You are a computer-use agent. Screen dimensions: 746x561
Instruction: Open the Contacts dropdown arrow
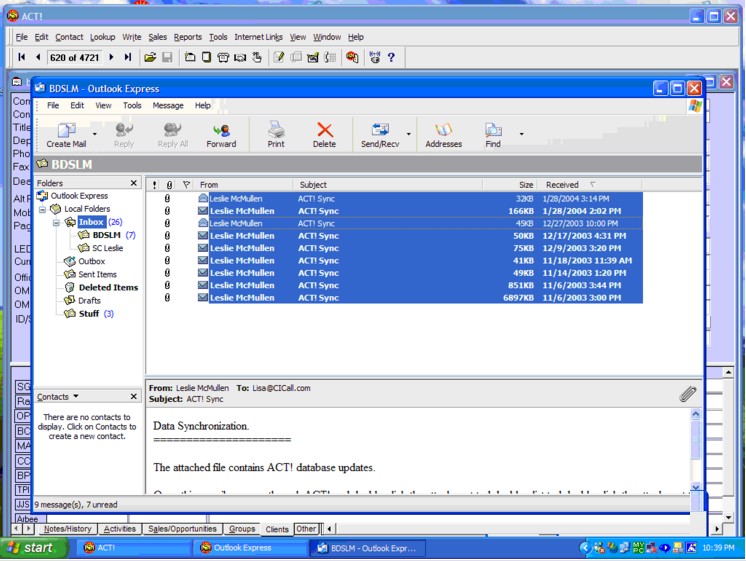[76, 396]
